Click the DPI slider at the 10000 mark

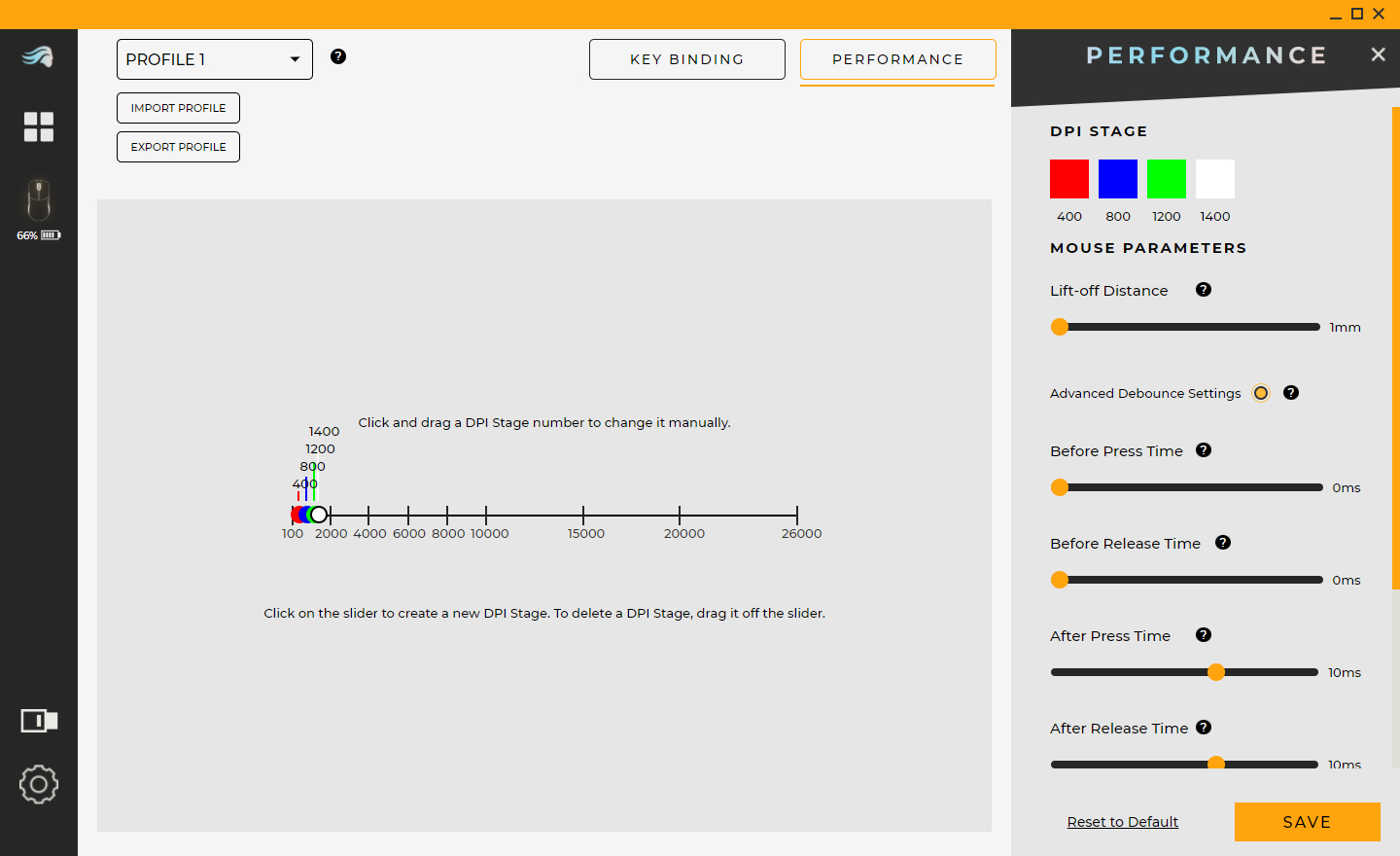(486, 515)
